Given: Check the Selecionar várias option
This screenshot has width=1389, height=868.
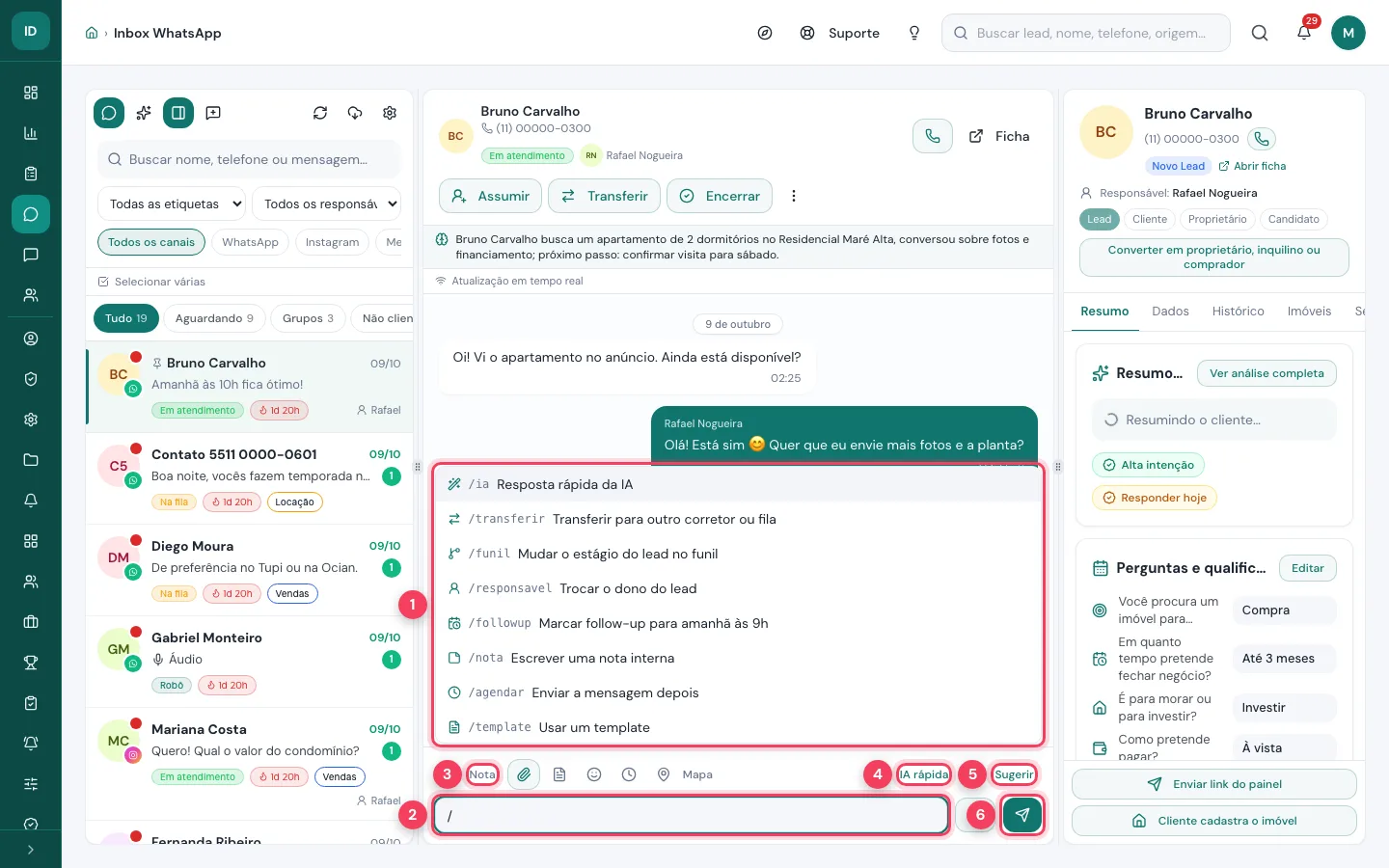Looking at the screenshot, I should pyautogui.click(x=152, y=282).
